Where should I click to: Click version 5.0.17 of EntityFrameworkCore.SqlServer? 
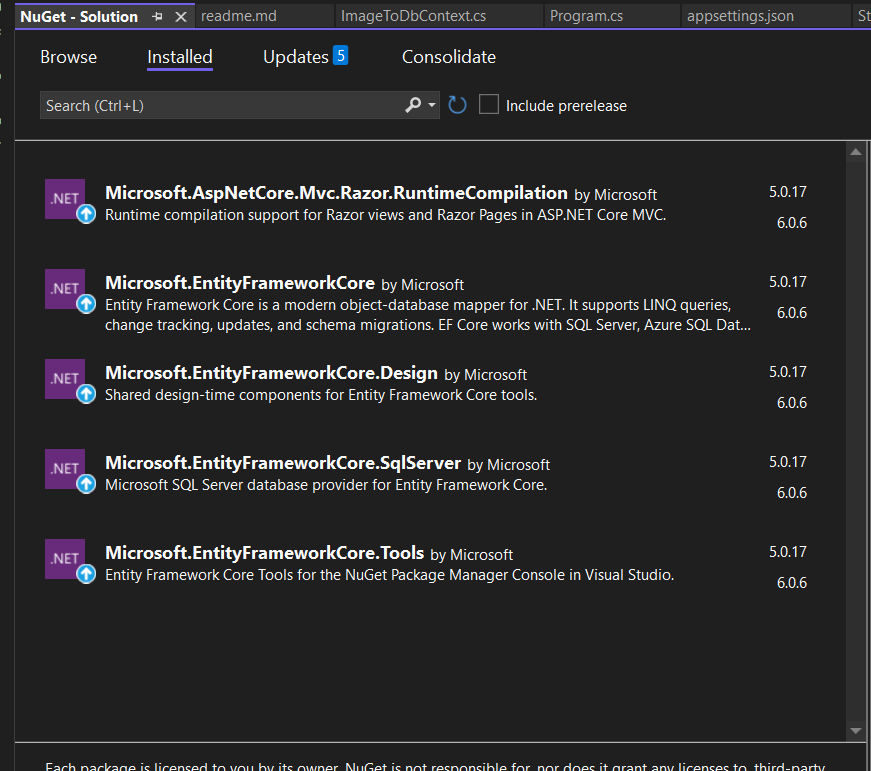[788, 462]
